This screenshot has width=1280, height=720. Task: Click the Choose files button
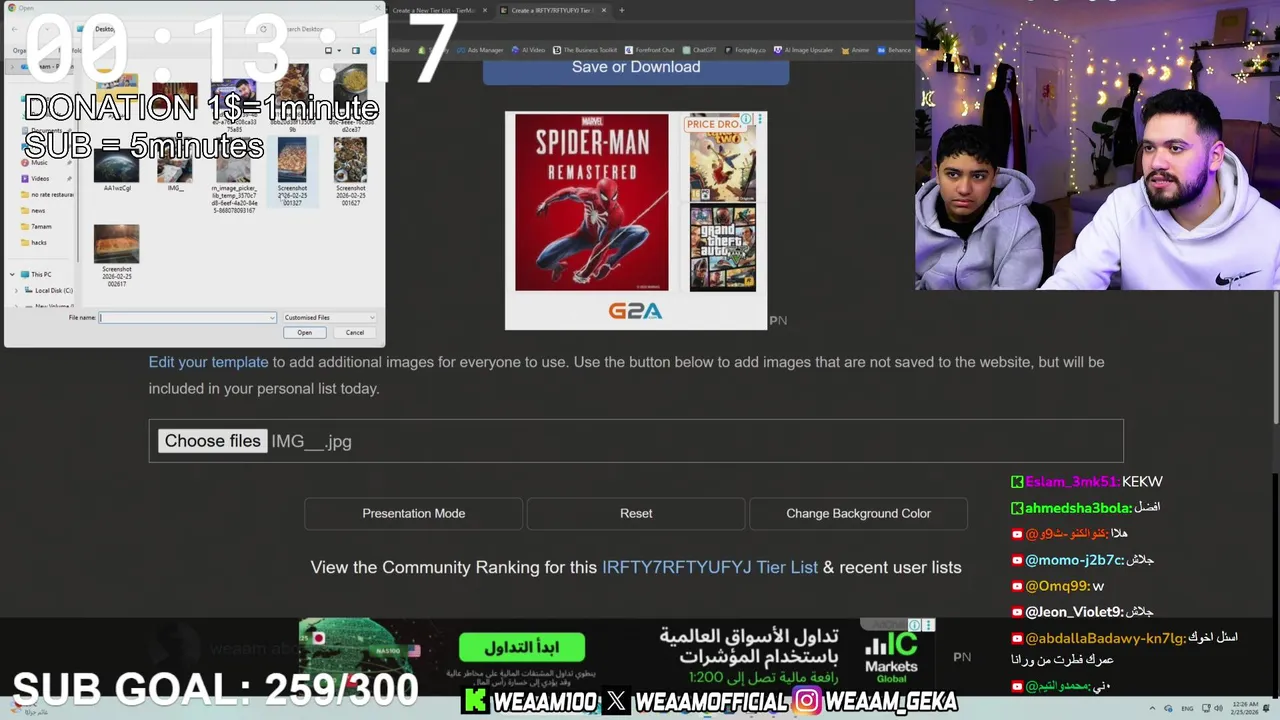[x=212, y=441]
